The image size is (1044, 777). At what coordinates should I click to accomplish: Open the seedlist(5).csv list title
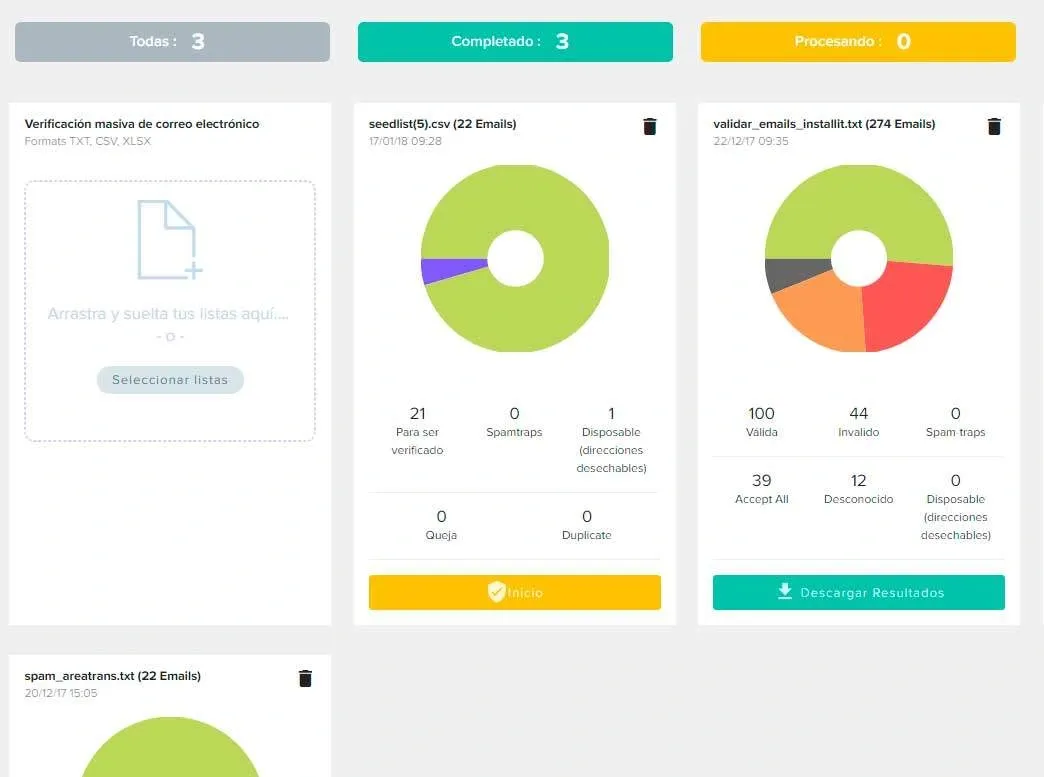pyautogui.click(x=442, y=124)
